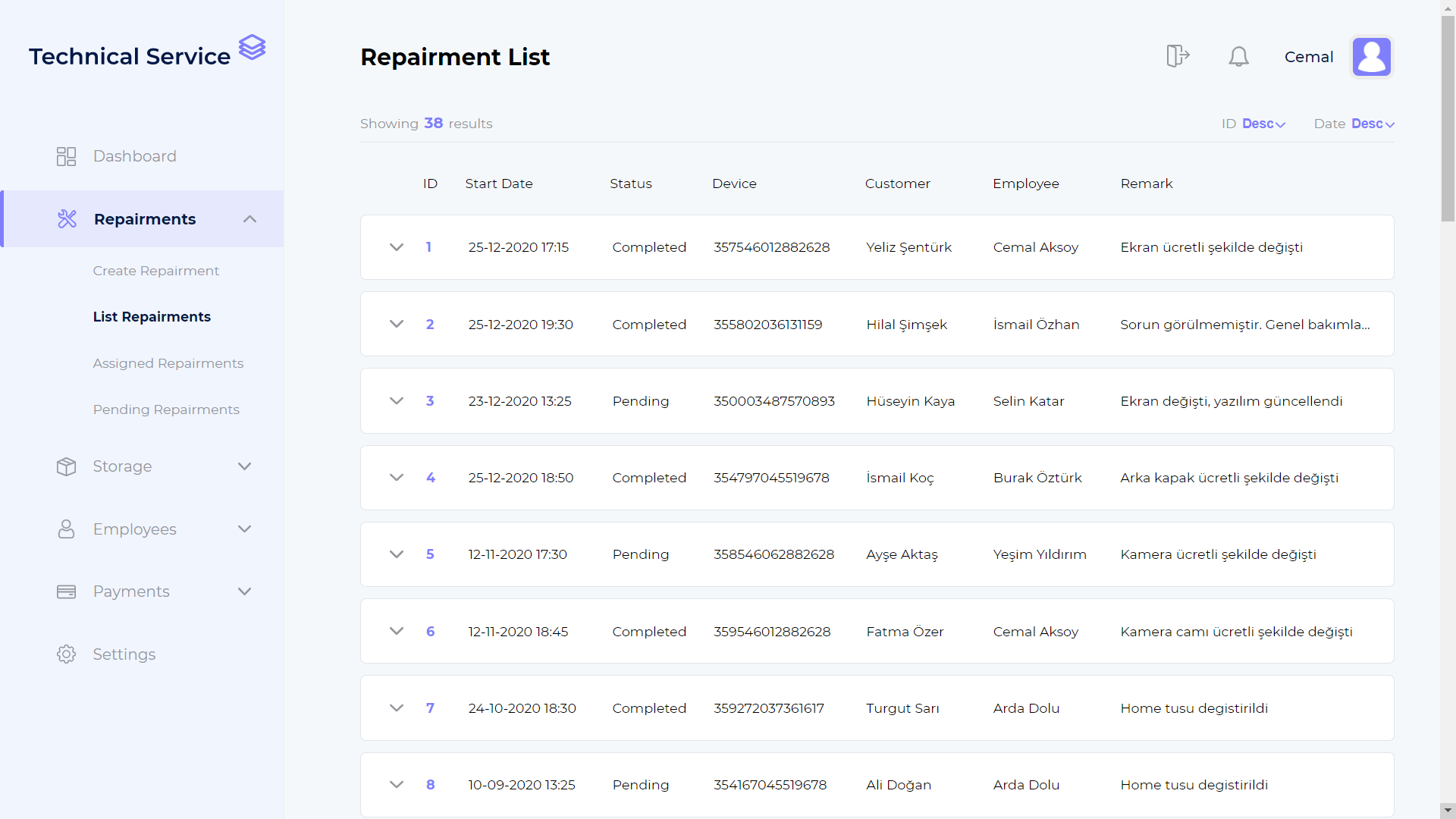Click the scrollbar down arrow
Viewport: 1456px width, 819px height.
coord(1448,811)
